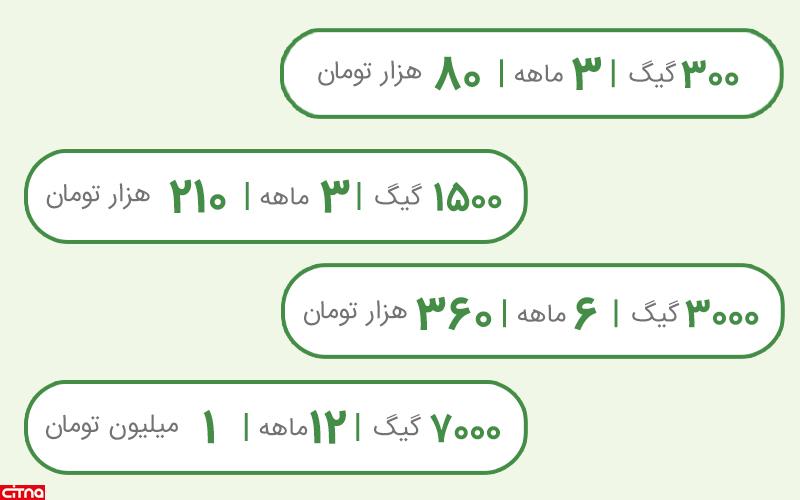
Task: Choose the 3000 gig data amount
Action: pyautogui.click(x=722, y=313)
